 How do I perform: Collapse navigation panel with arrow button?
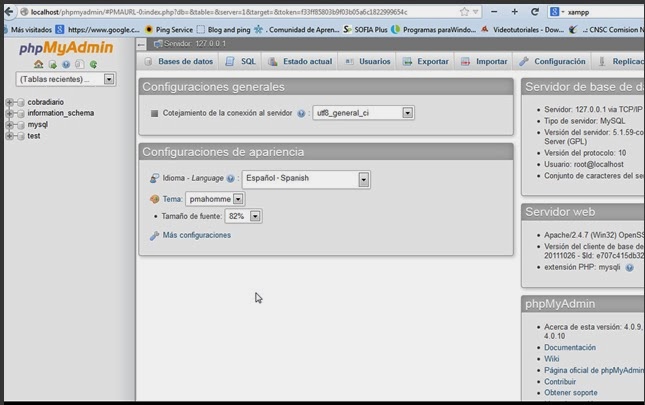141,44
